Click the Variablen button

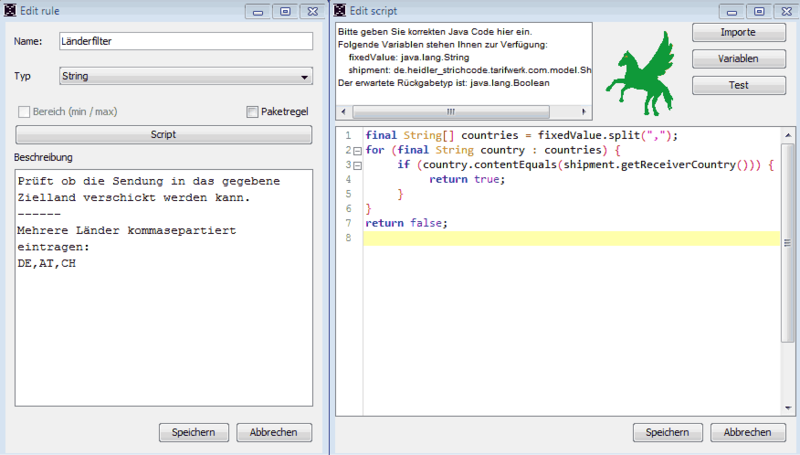point(738,59)
